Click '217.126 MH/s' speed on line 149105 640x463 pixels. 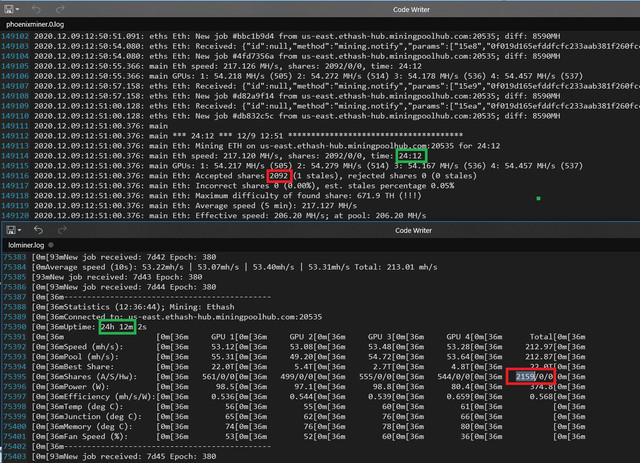251,66
